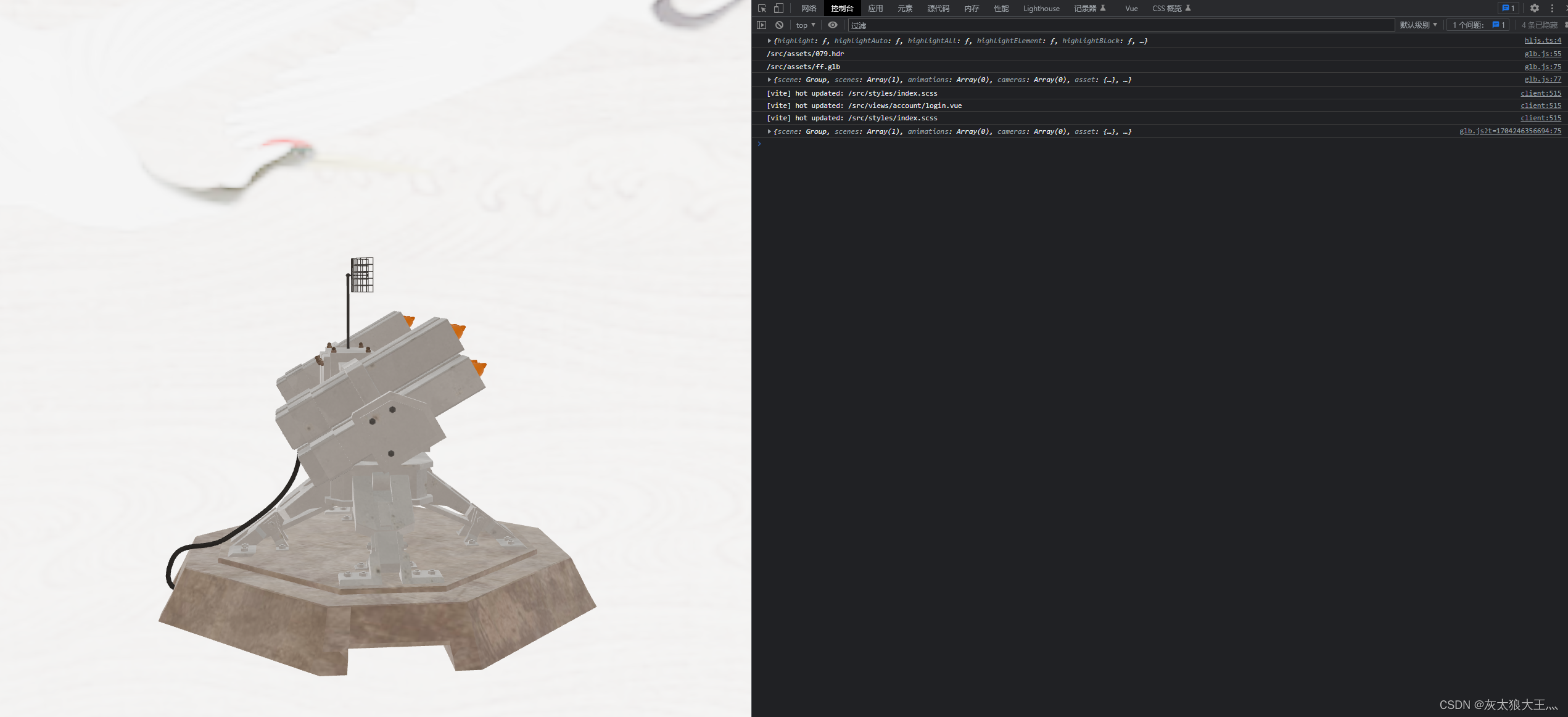
Task: Switch to the Vue devtools tab
Action: pyautogui.click(x=1131, y=8)
